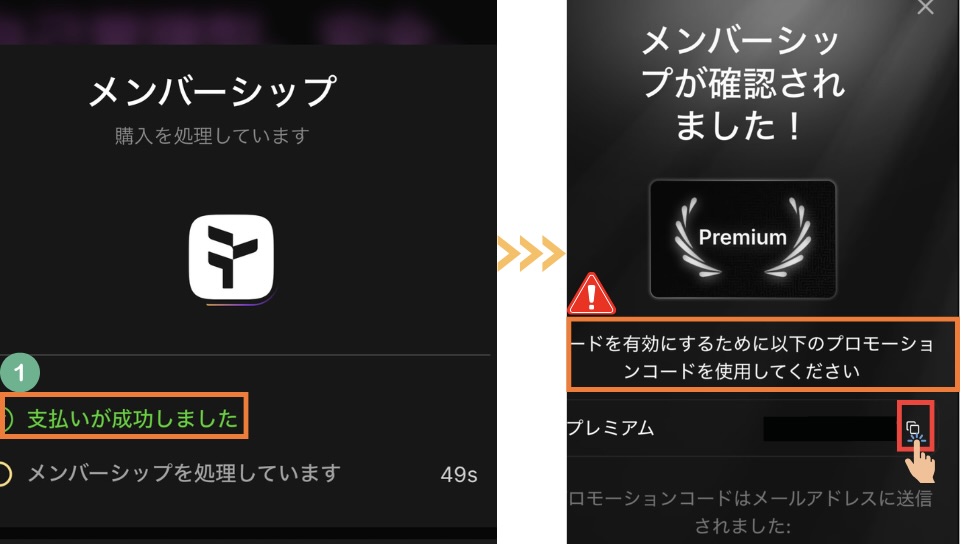Click the green number 1 step badge

pos(20,372)
